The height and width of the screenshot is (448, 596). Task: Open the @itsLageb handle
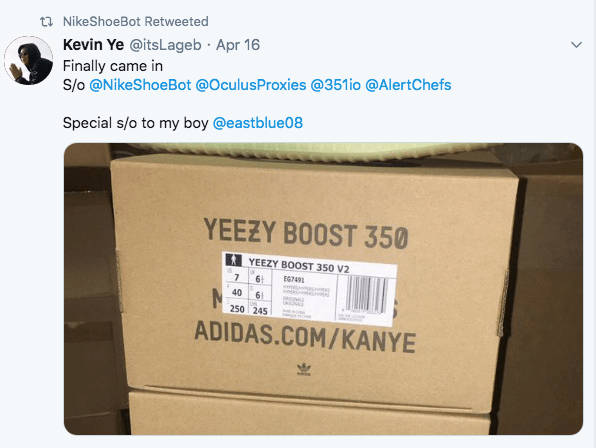(x=165, y=45)
